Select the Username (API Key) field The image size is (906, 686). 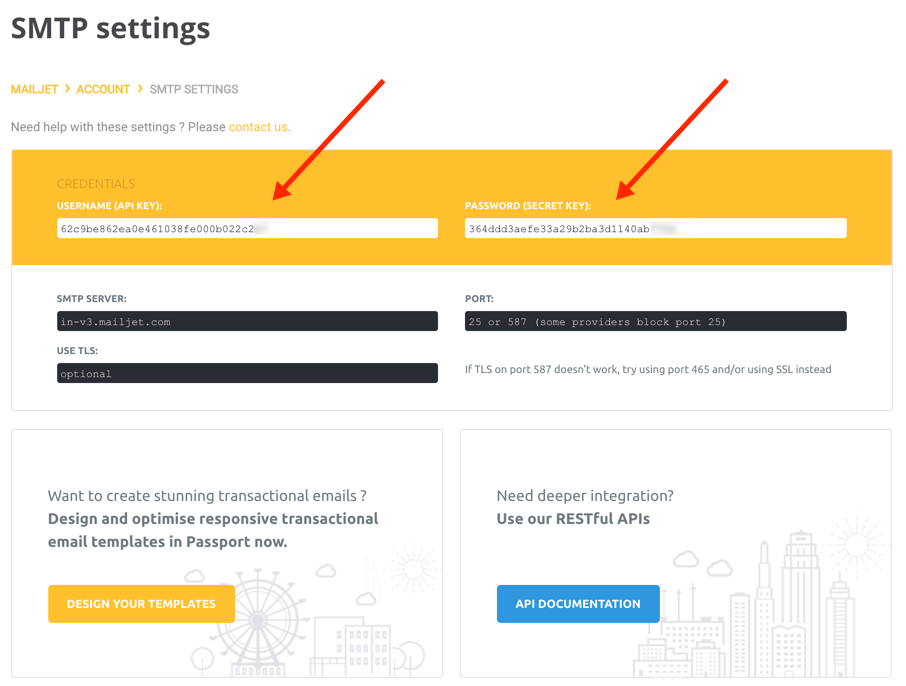[247, 228]
